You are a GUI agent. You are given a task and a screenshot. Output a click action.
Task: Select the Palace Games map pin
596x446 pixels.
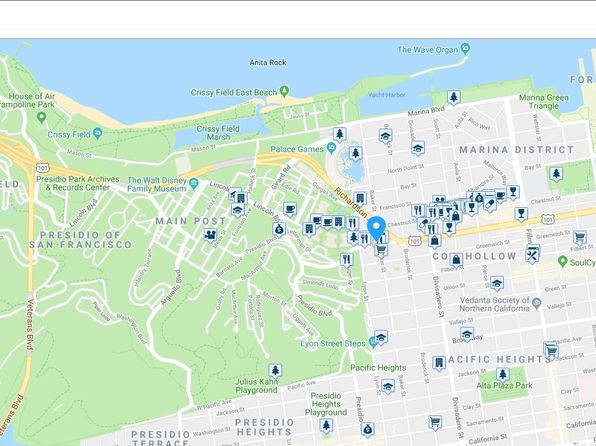(x=331, y=147)
